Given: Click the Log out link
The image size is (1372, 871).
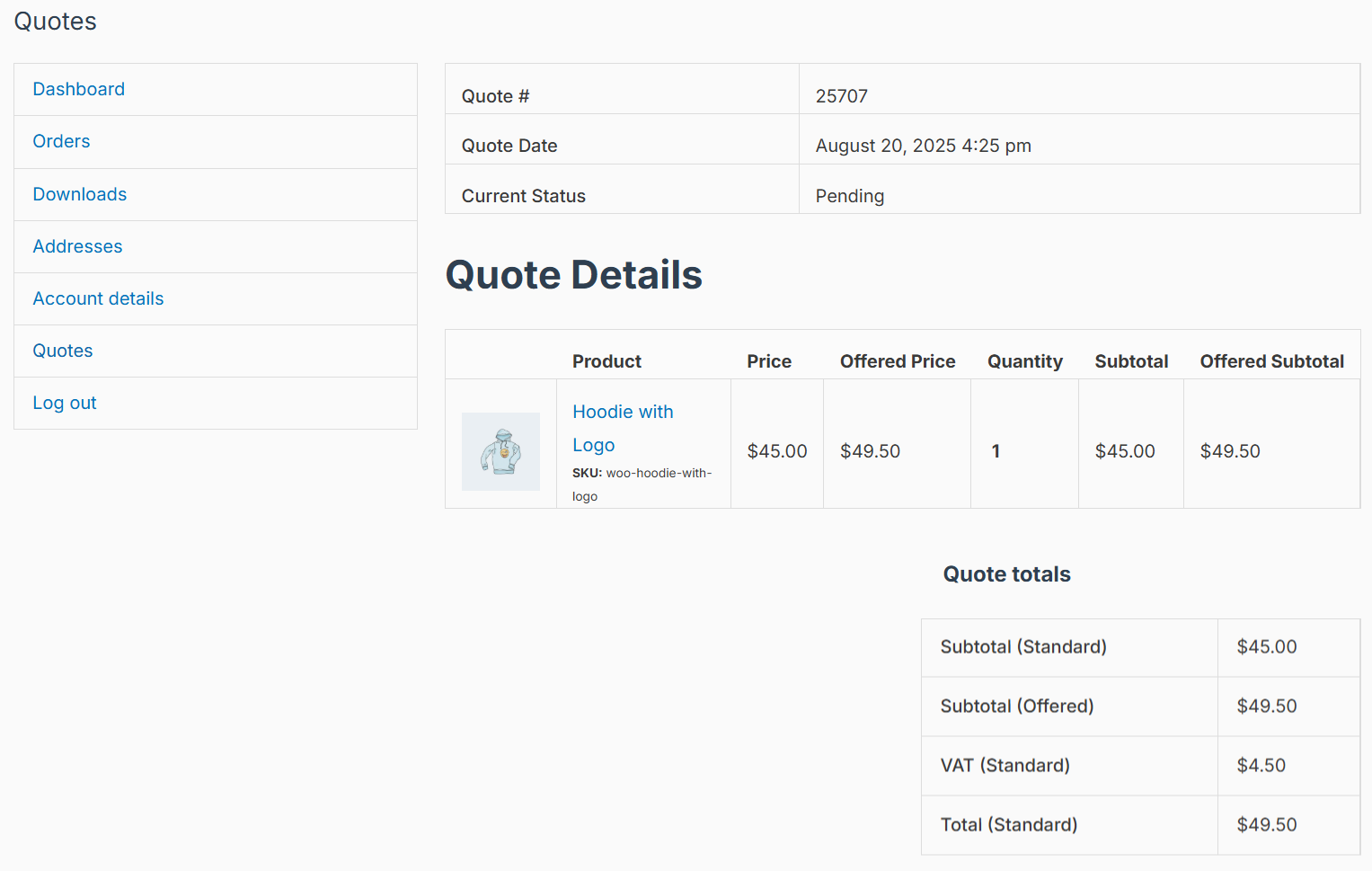Looking at the screenshot, I should (x=65, y=403).
